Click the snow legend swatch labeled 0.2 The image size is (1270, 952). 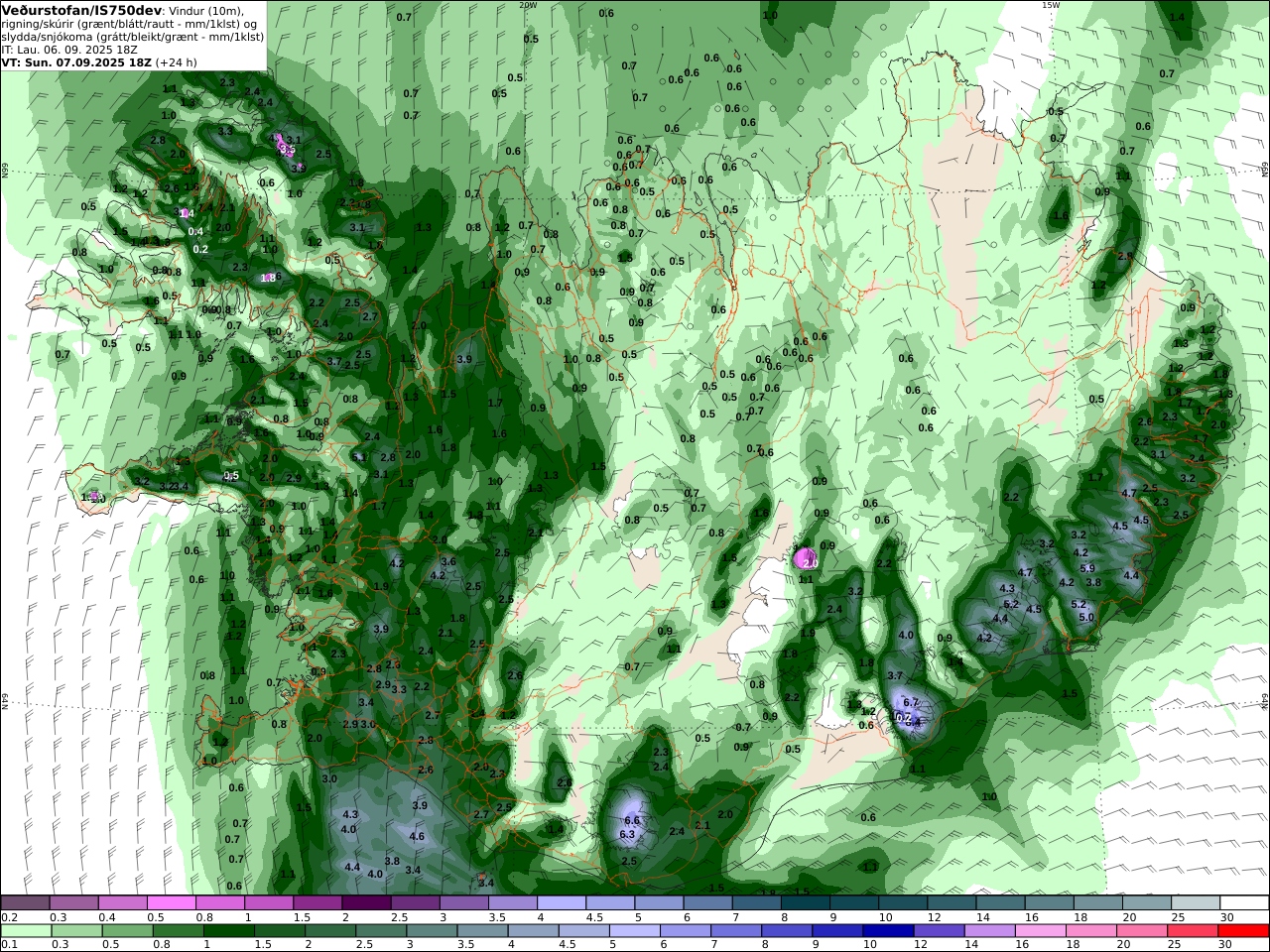click(x=25, y=902)
